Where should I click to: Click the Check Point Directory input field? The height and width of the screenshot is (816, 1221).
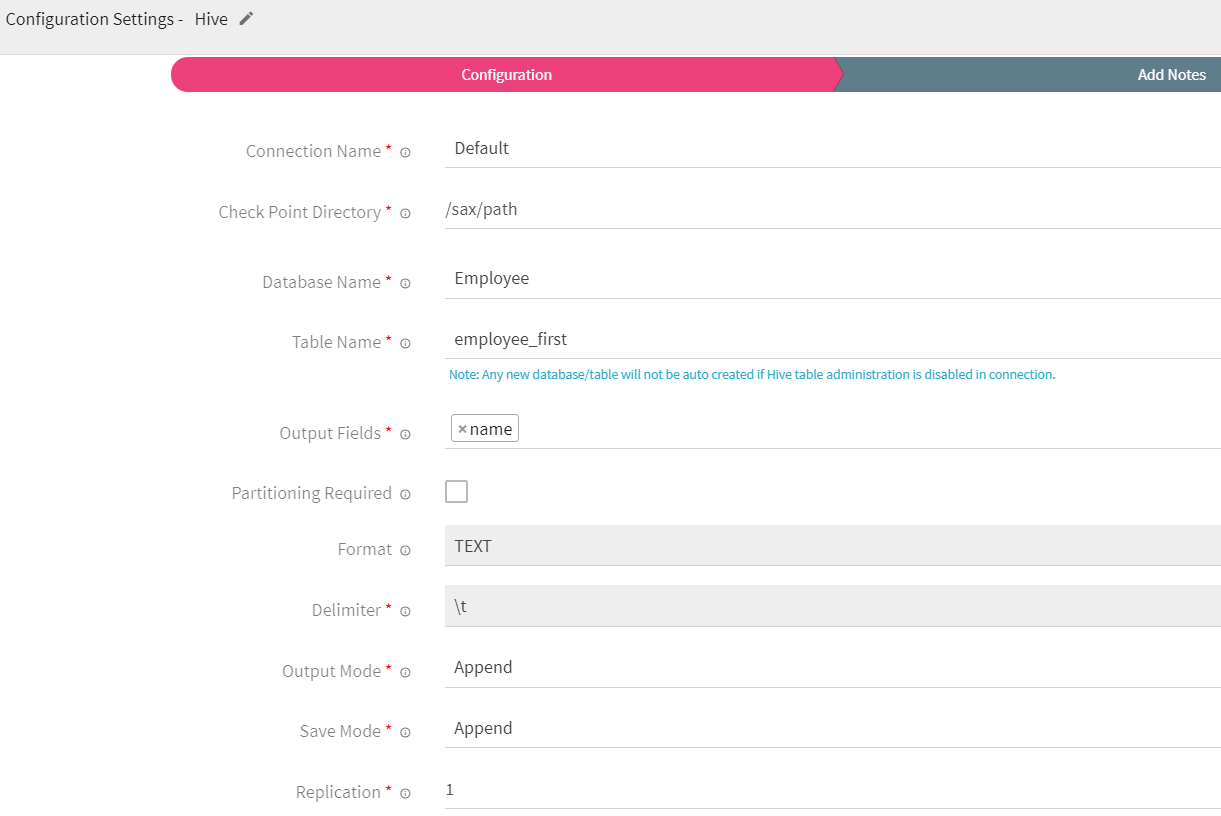832,210
